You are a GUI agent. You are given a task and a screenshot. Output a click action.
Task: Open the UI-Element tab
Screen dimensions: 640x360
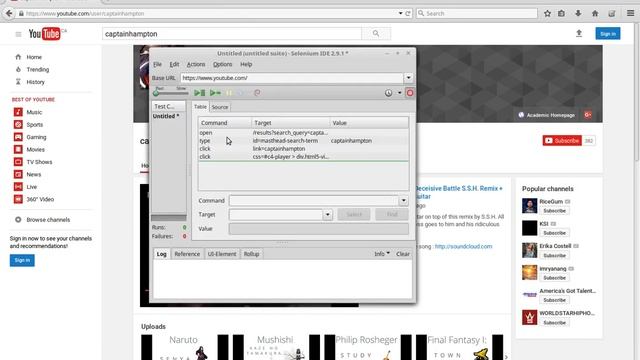[x=222, y=254]
